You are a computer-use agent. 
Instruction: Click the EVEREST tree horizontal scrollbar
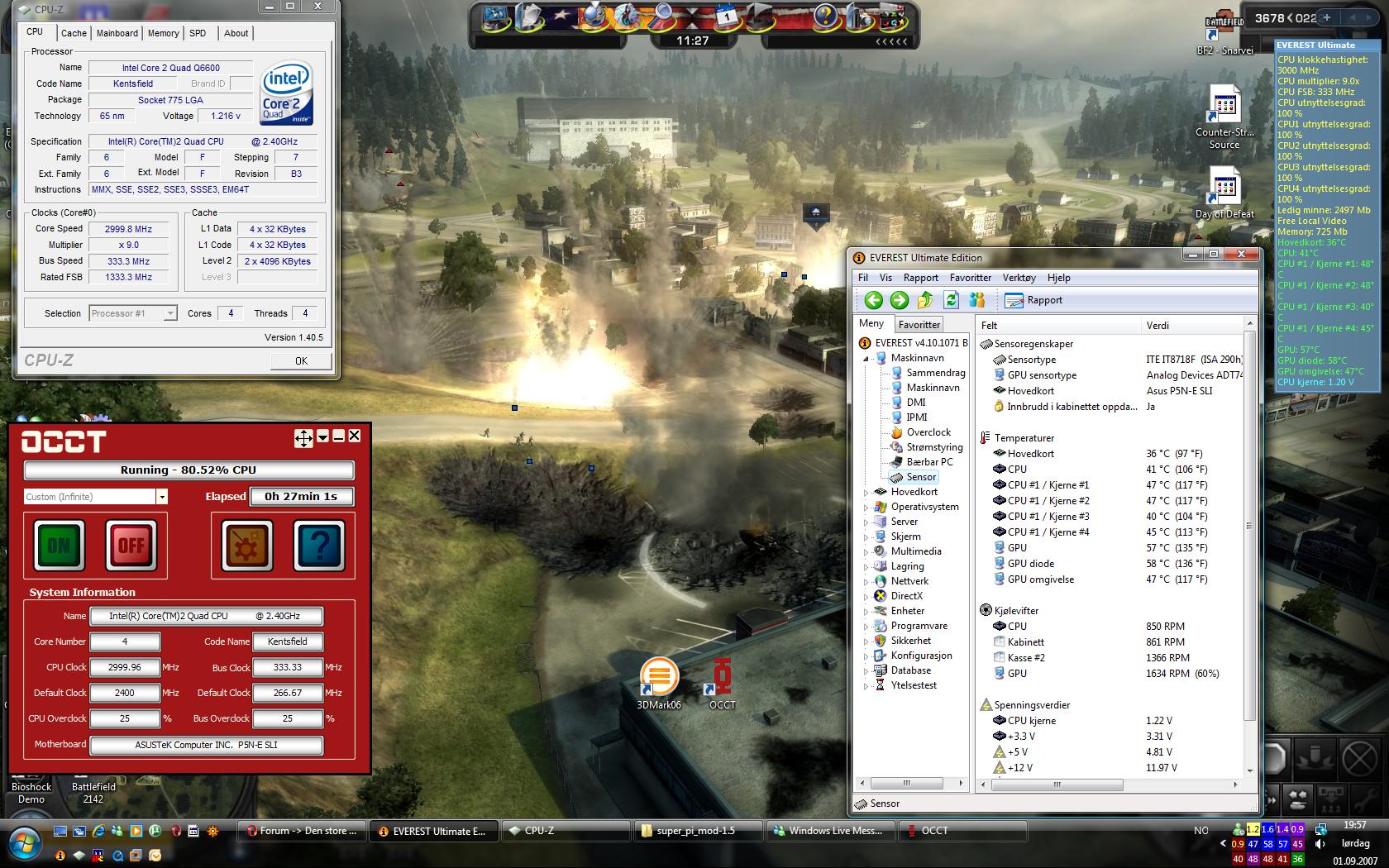(906, 783)
